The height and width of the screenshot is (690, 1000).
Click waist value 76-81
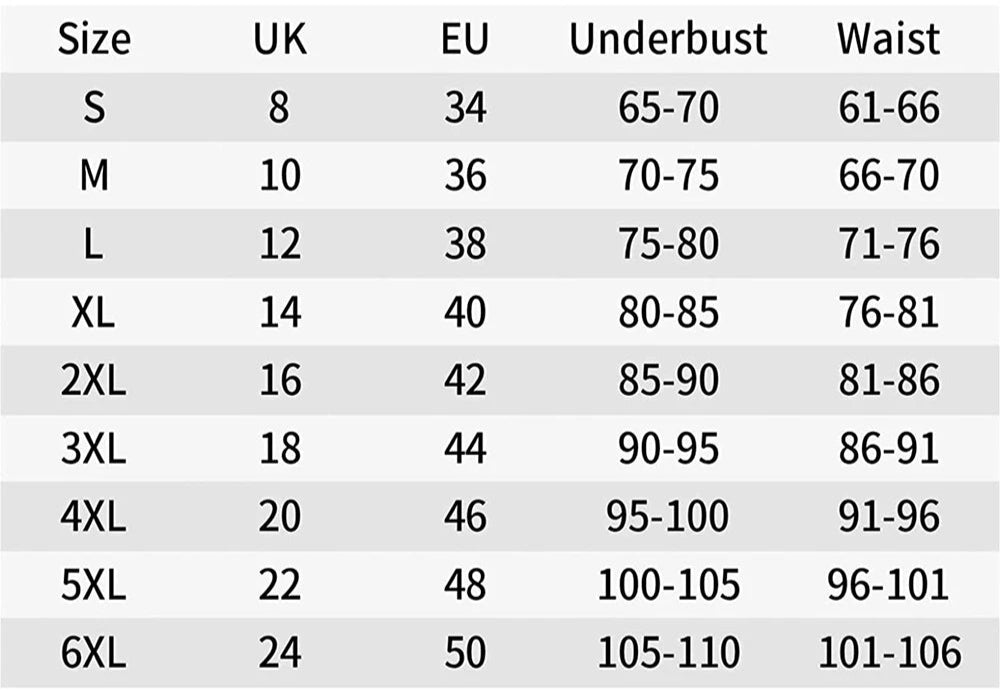point(888,312)
